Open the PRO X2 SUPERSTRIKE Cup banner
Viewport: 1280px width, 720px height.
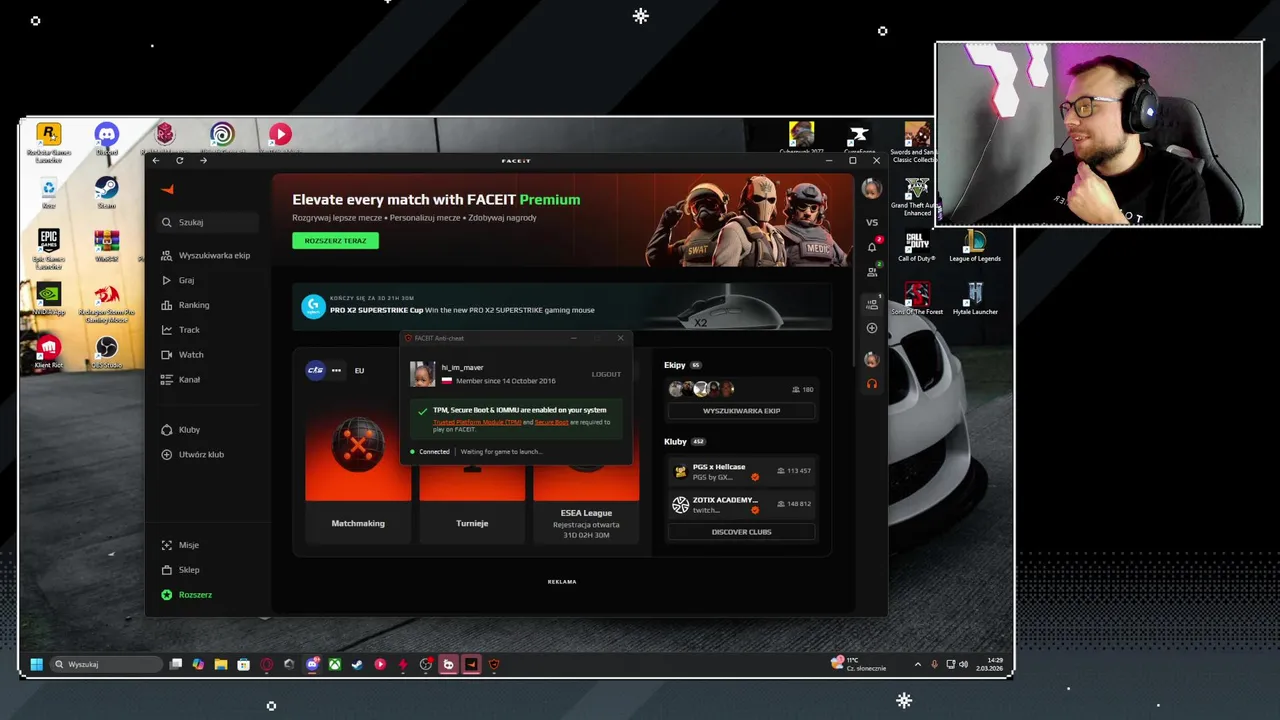click(x=562, y=306)
